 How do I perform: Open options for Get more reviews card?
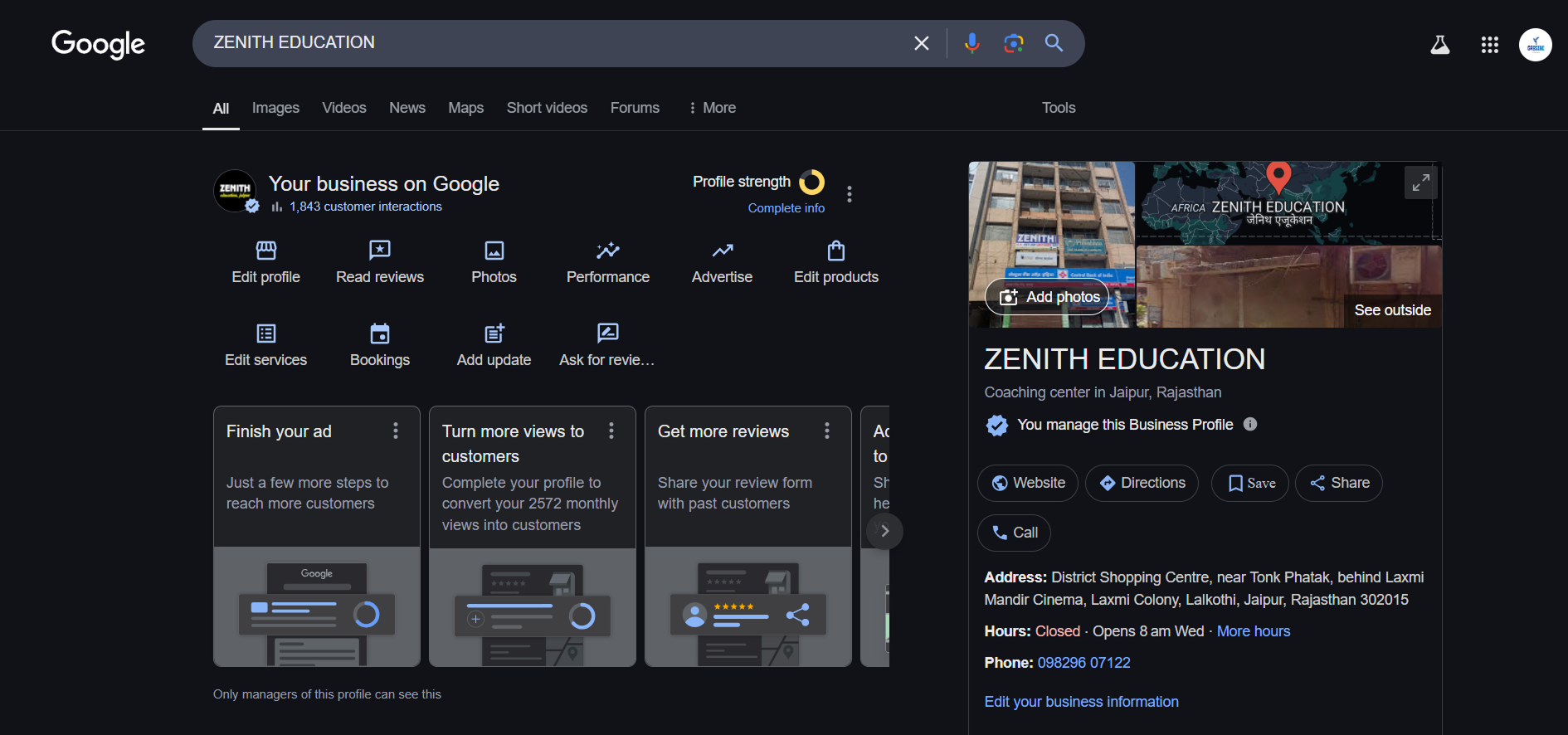827,431
